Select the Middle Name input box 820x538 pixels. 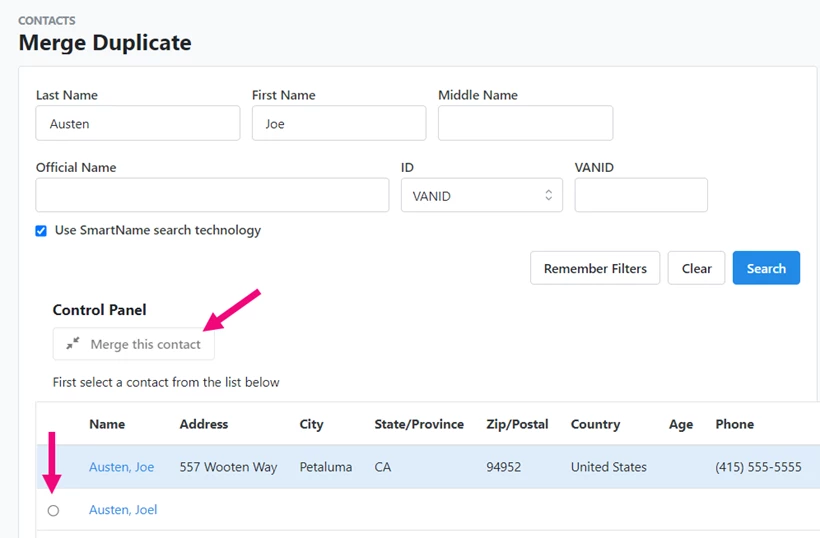coord(525,124)
